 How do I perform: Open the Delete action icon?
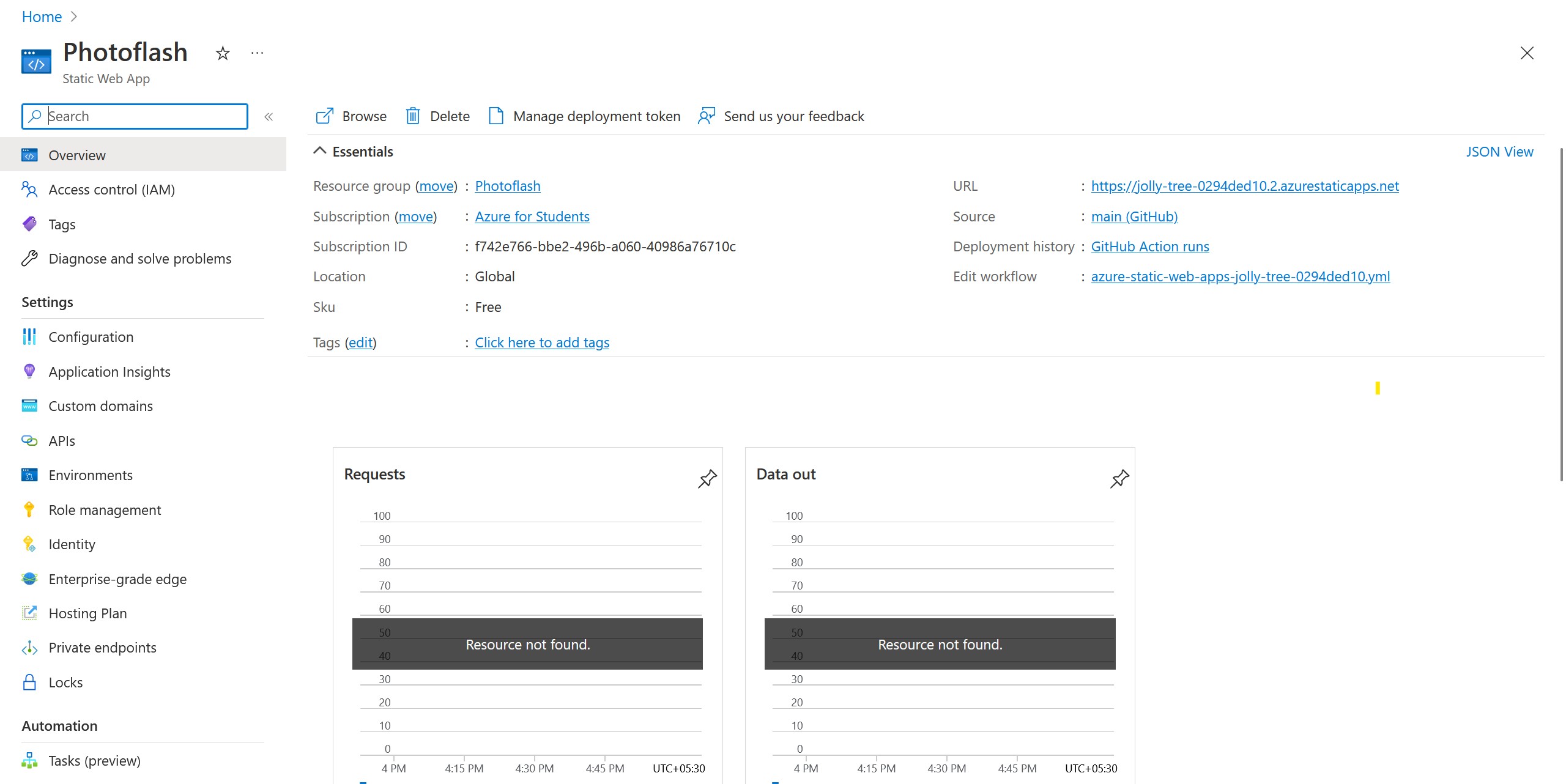[x=412, y=116]
